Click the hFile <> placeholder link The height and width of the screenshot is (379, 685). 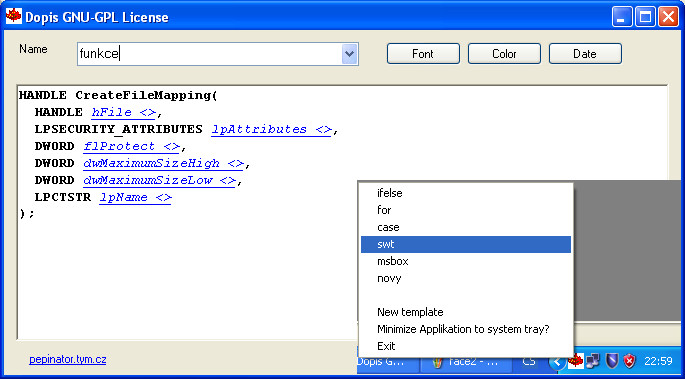[123, 113]
